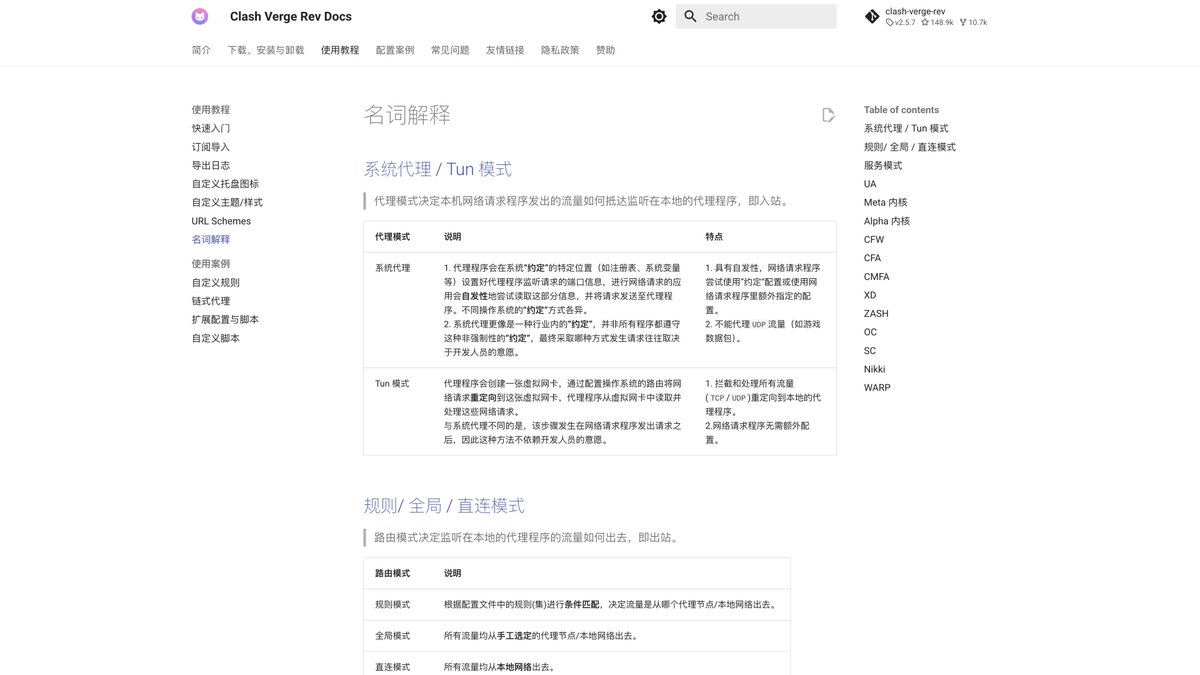Jump to Nikki in table of contents

pos(875,369)
